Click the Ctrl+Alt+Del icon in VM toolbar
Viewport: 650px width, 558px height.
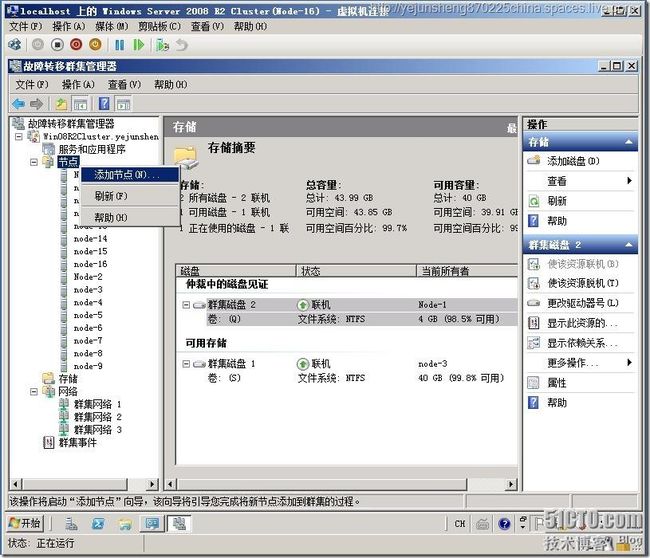click(15, 45)
